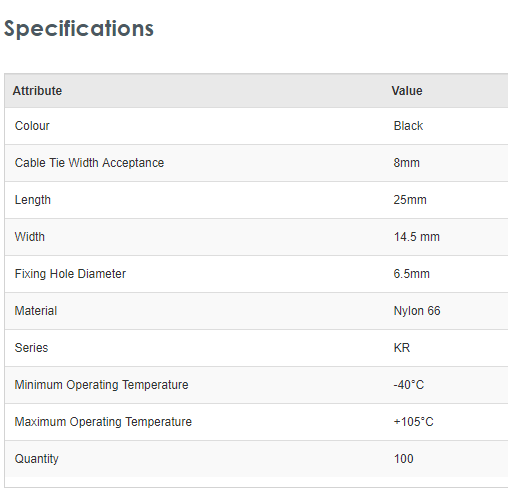This screenshot has height=496, width=508.
Task: Select the Length attribute label
Action: click(x=33, y=200)
